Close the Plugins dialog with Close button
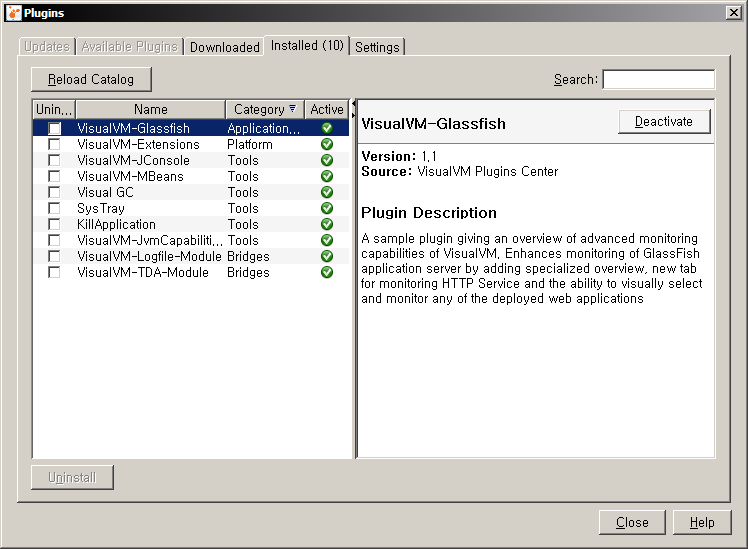748x549 pixels. point(632,523)
